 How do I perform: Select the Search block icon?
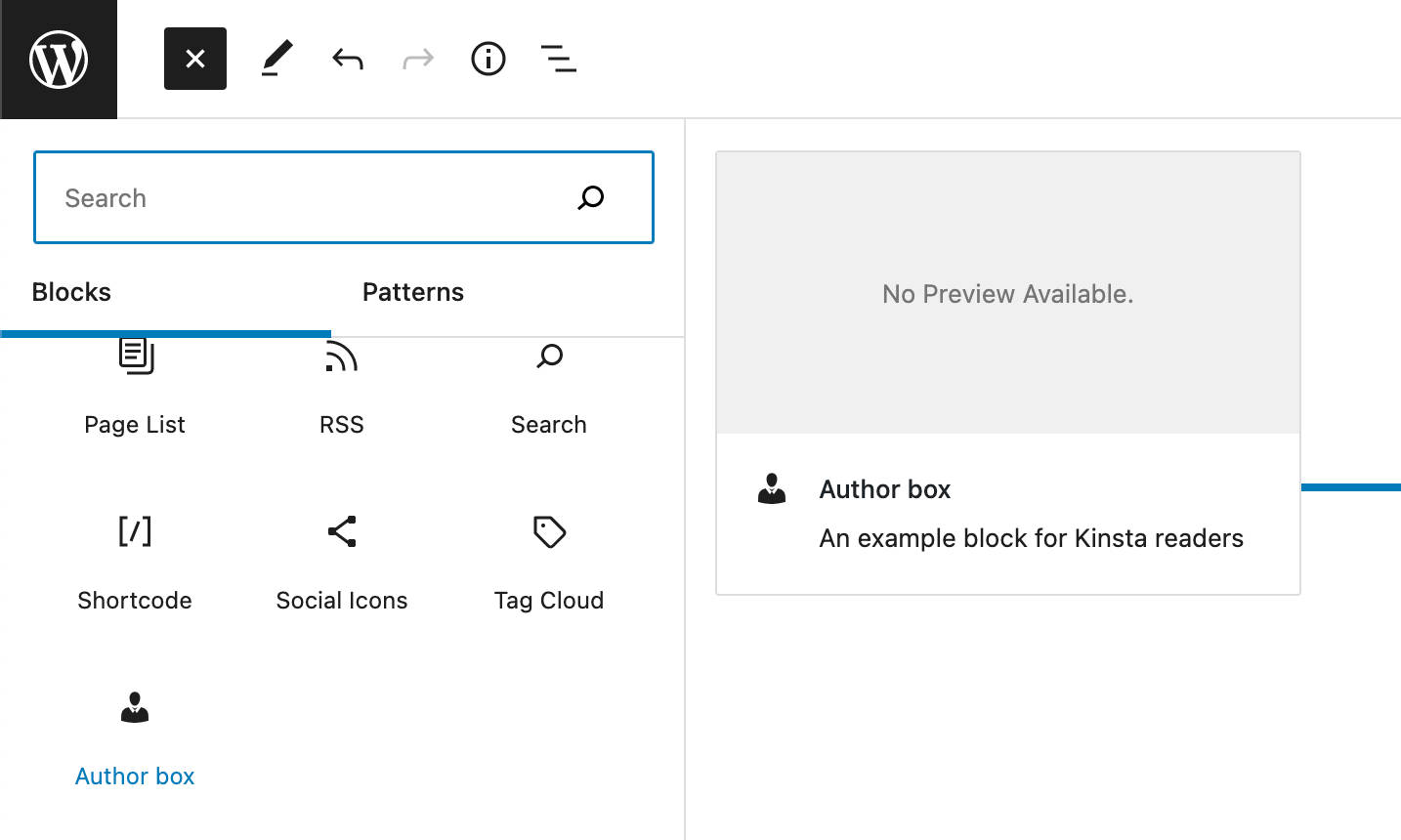548,357
